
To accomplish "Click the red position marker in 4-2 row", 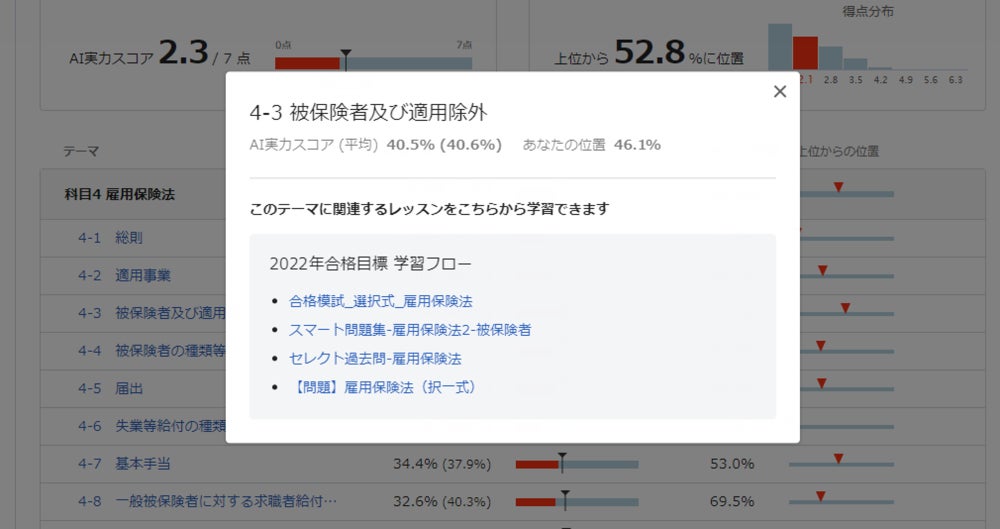I will pyautogui.click(x=822, y=270).
